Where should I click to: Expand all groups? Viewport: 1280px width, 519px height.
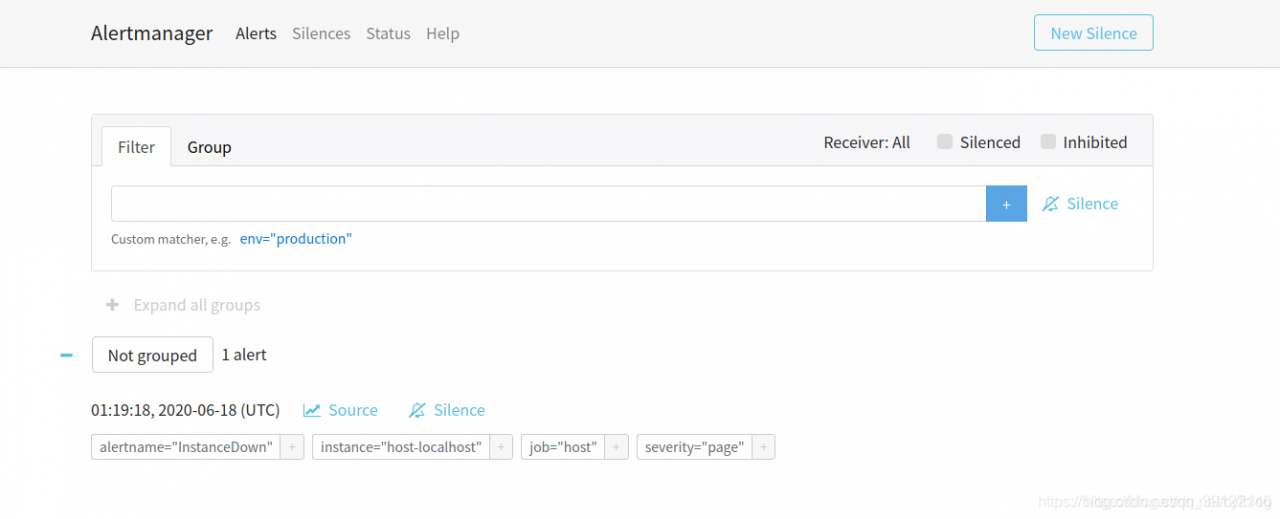pos(183,305)
